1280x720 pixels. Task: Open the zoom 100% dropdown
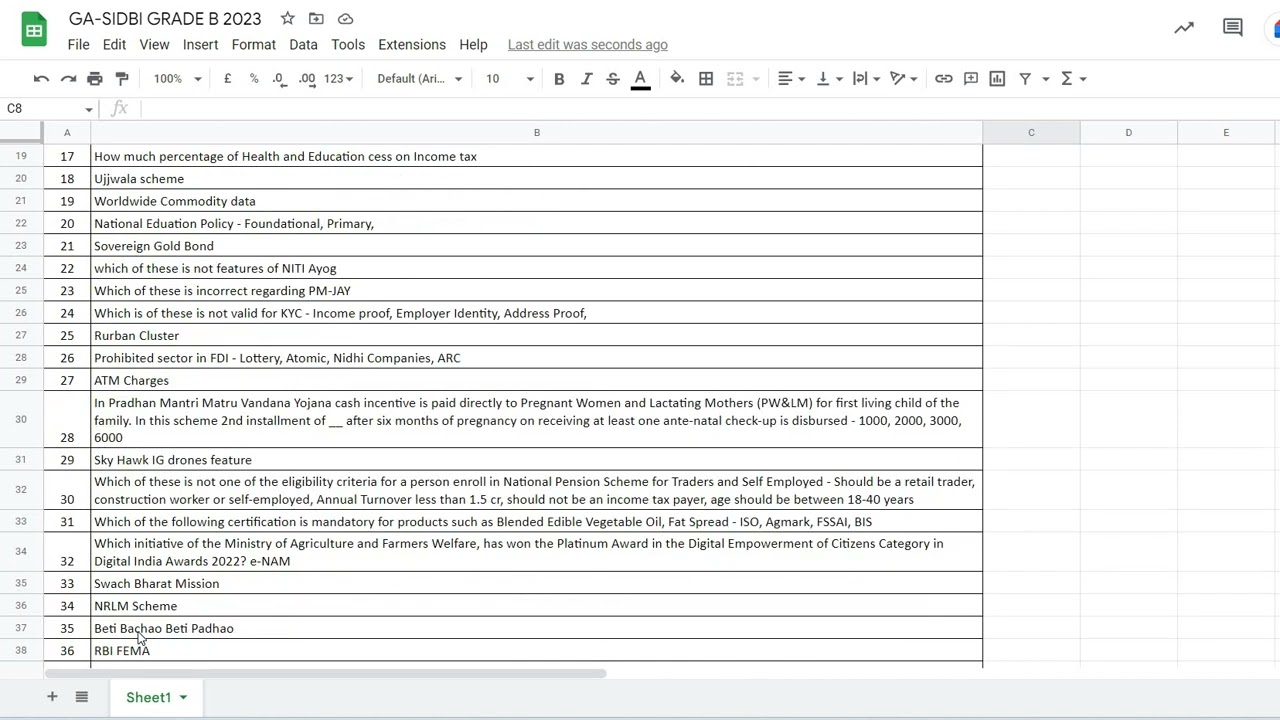click(177, 78)
